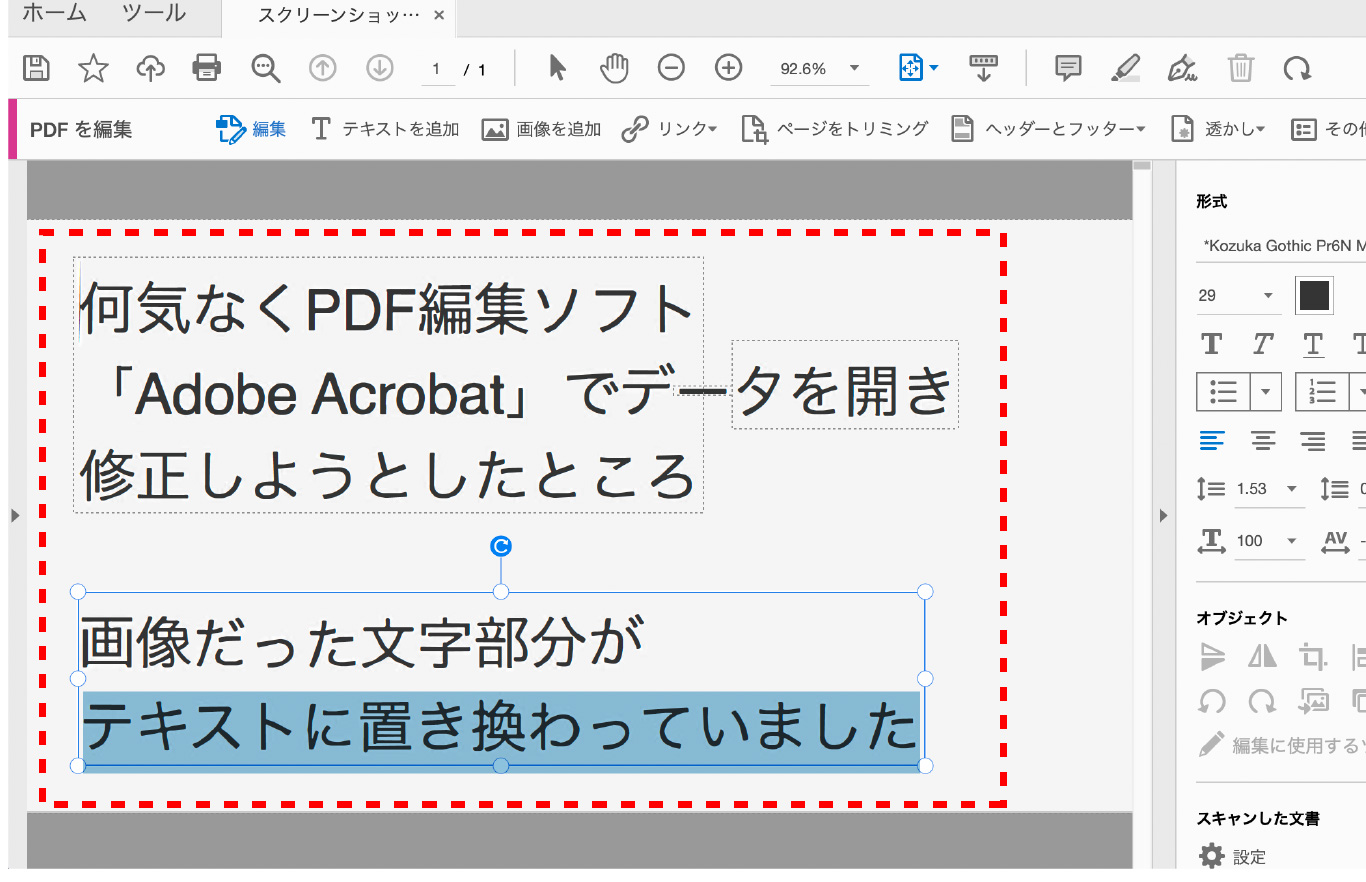Toggle numbered list
Viewport: 1366px width, 882px height.
point(1321,392)
